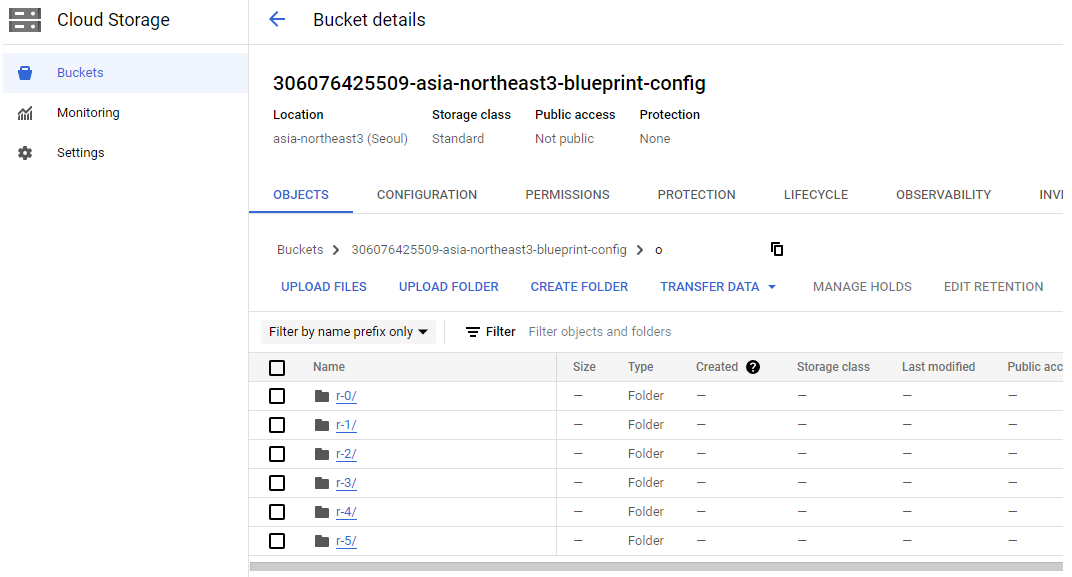This screenshot has width=1072, height=577.
Task: Click the Settings gear icon
Action: pyautogui.click(x=25, y=152)
